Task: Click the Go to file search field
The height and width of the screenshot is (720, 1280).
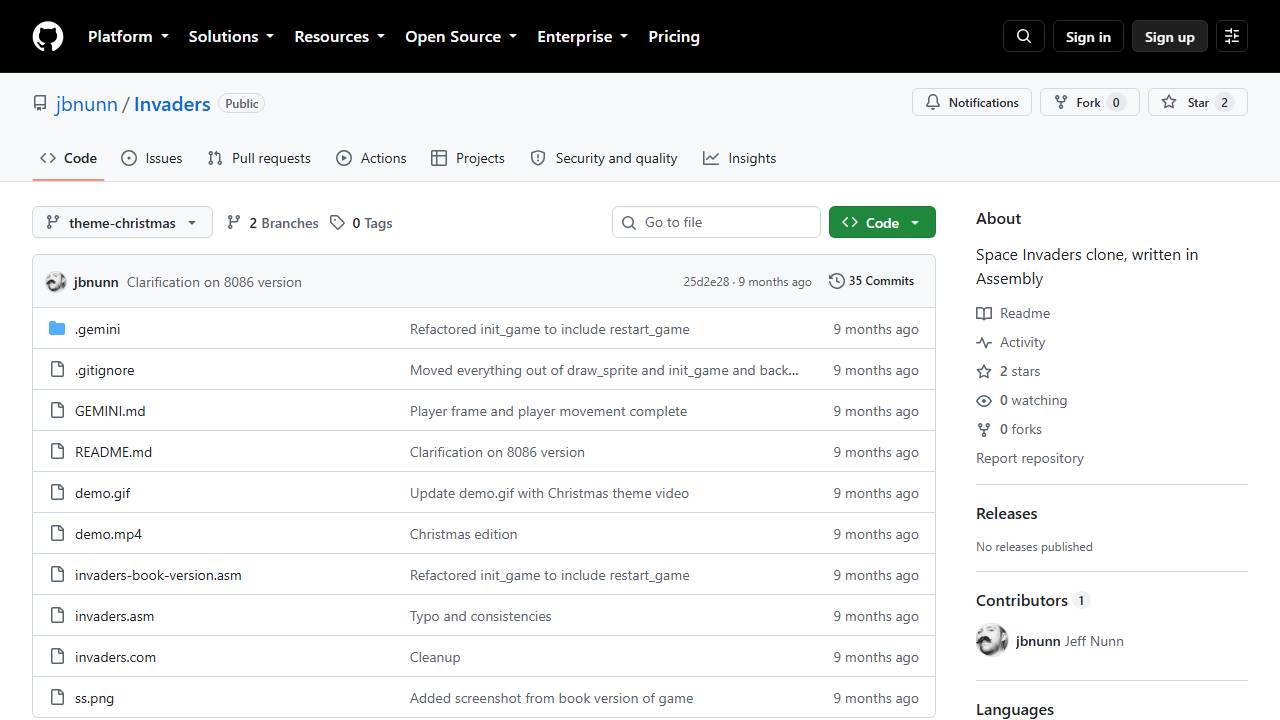Action: click(x=716, y=223)
